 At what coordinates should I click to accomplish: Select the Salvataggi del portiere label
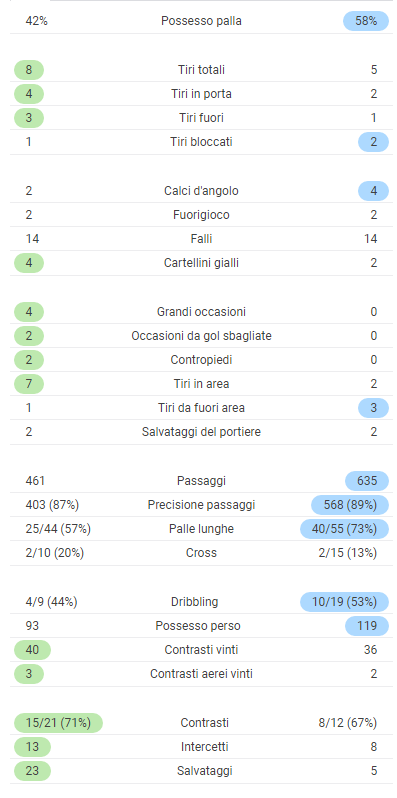click(x=201, y=432)
